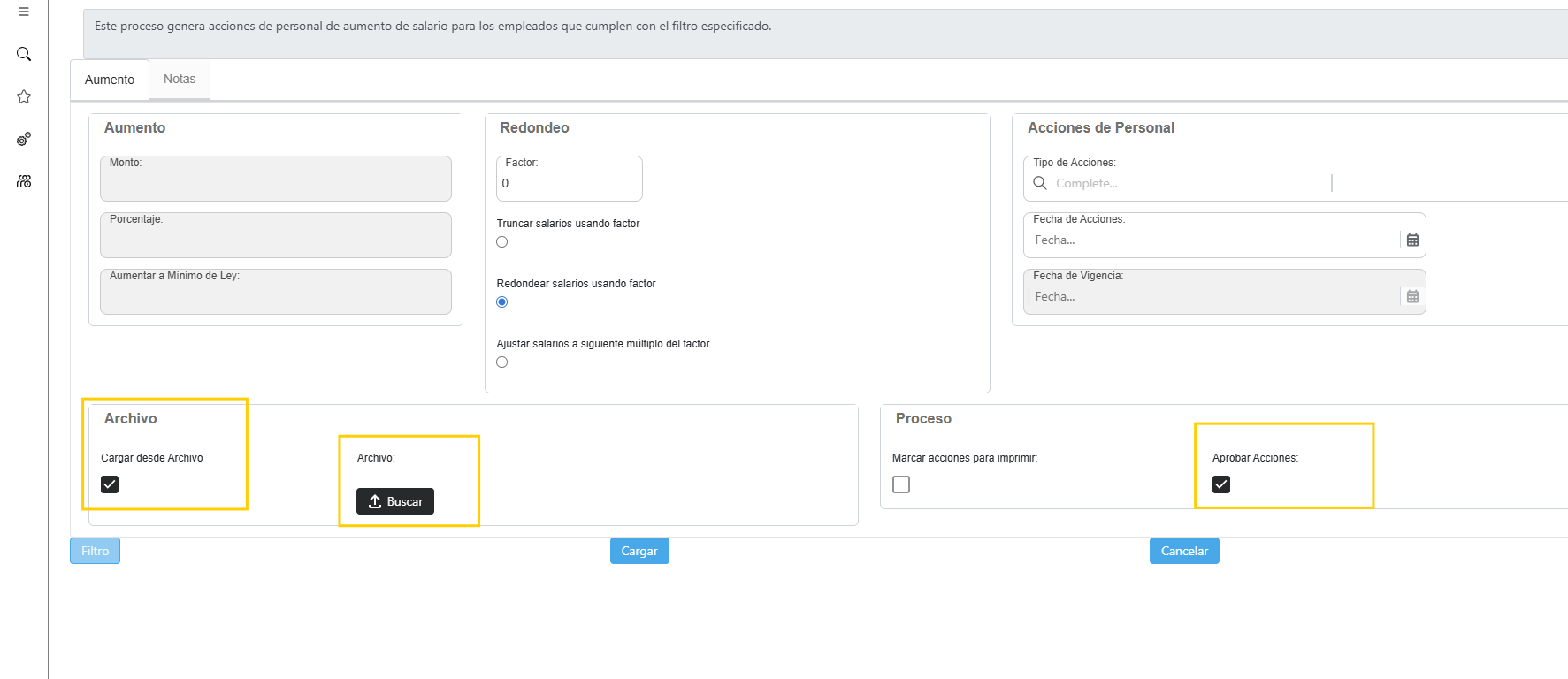The height and width of the screenshot is (679, 1568).
Task: Check Marcar acciones para imprimir
Action: (901, 484)
